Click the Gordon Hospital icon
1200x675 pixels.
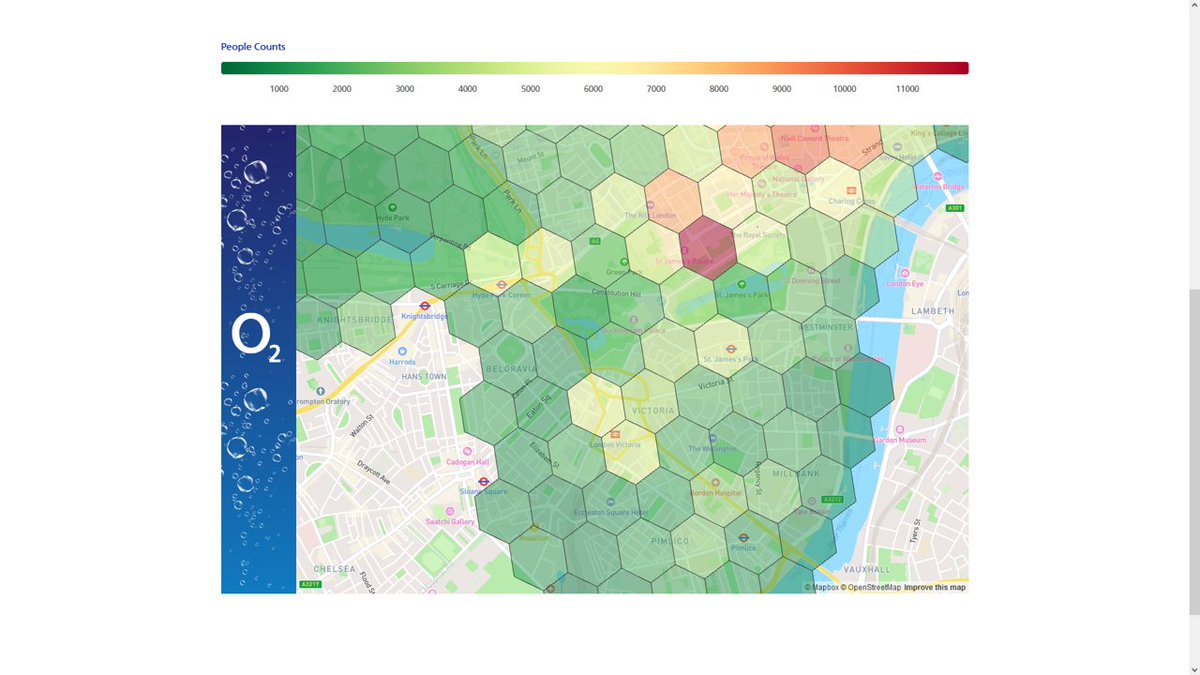(x=715, y=482)
